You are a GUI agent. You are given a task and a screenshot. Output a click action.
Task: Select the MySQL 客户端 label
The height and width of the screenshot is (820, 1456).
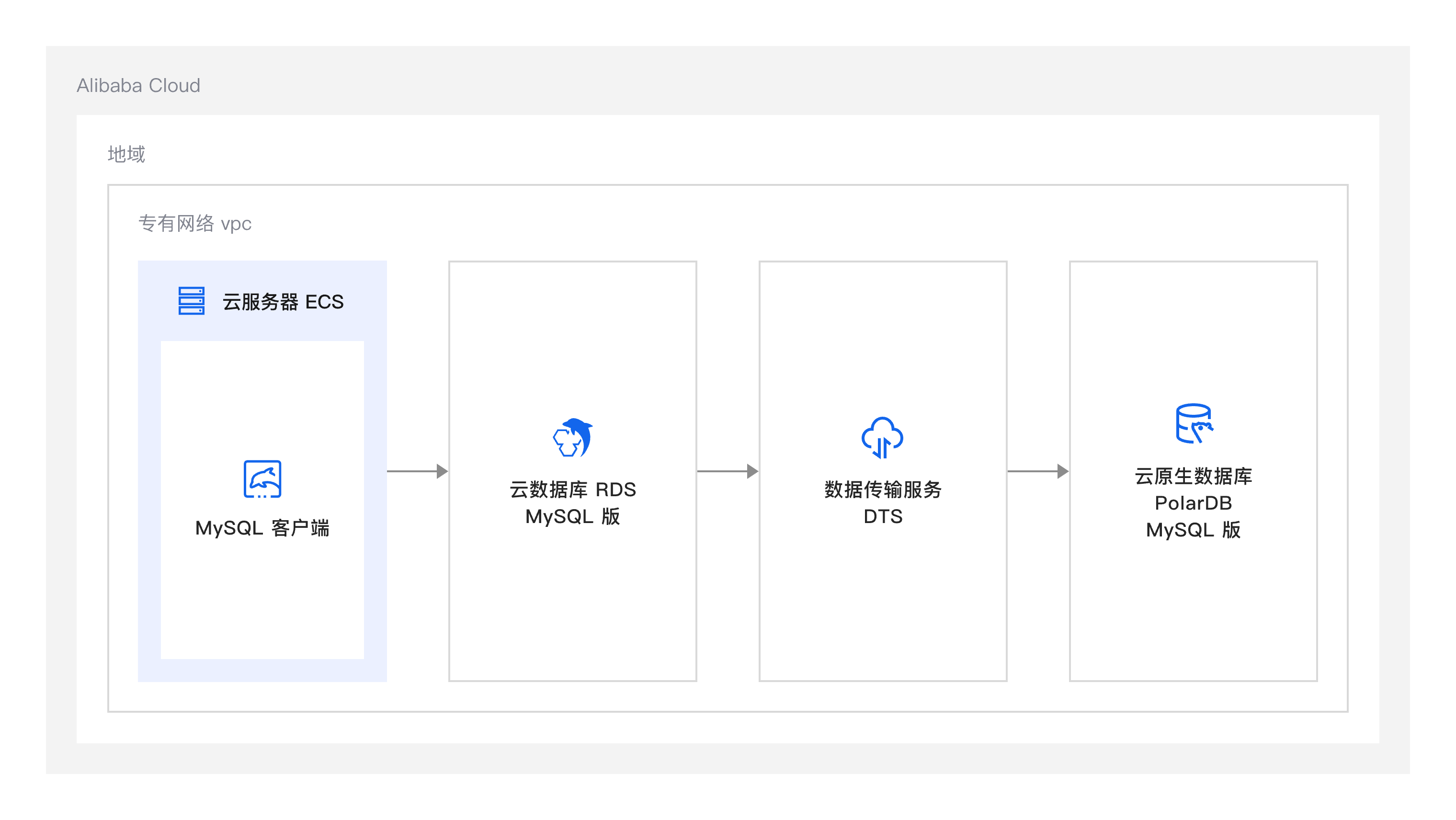pyautogui.click(x=262, y=528)
